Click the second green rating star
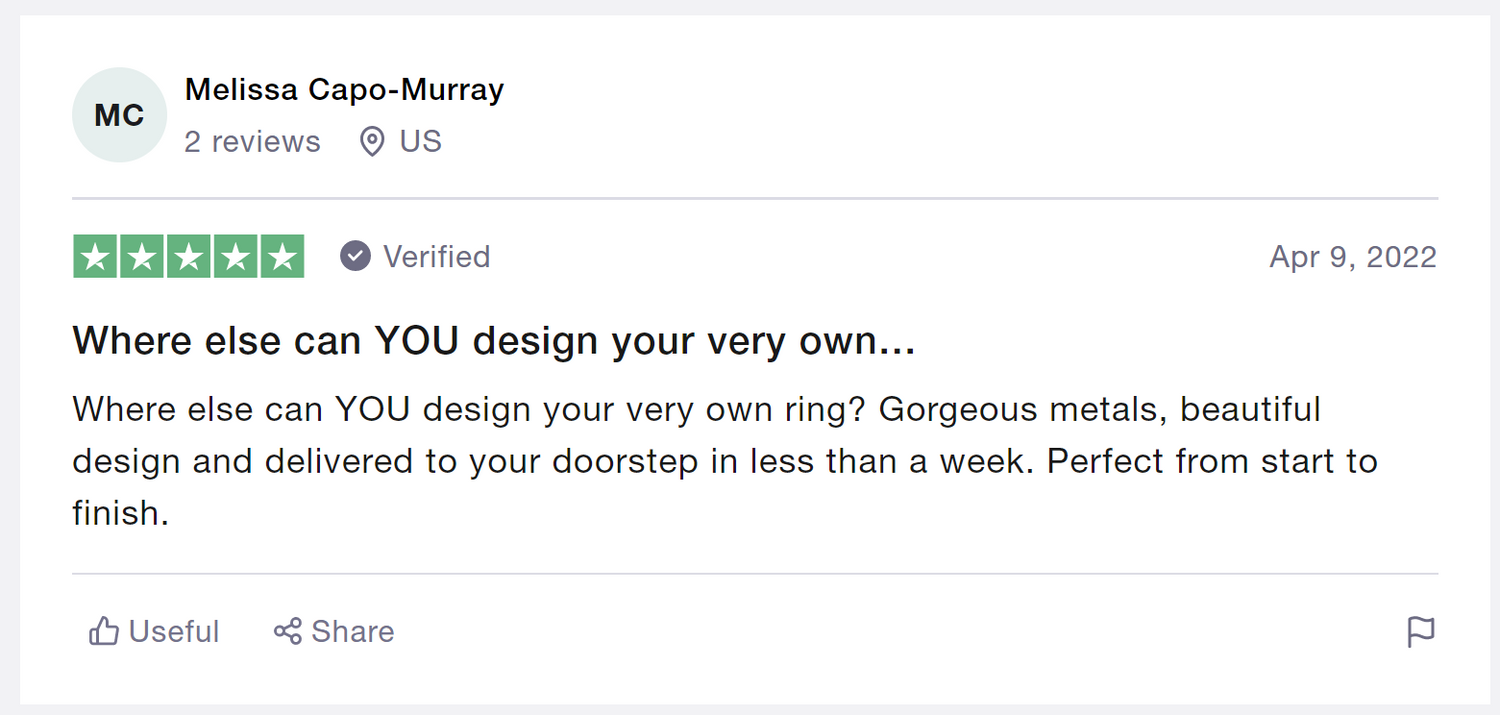The width and height of the screenshot is (1500, 715). coord(142,257)
